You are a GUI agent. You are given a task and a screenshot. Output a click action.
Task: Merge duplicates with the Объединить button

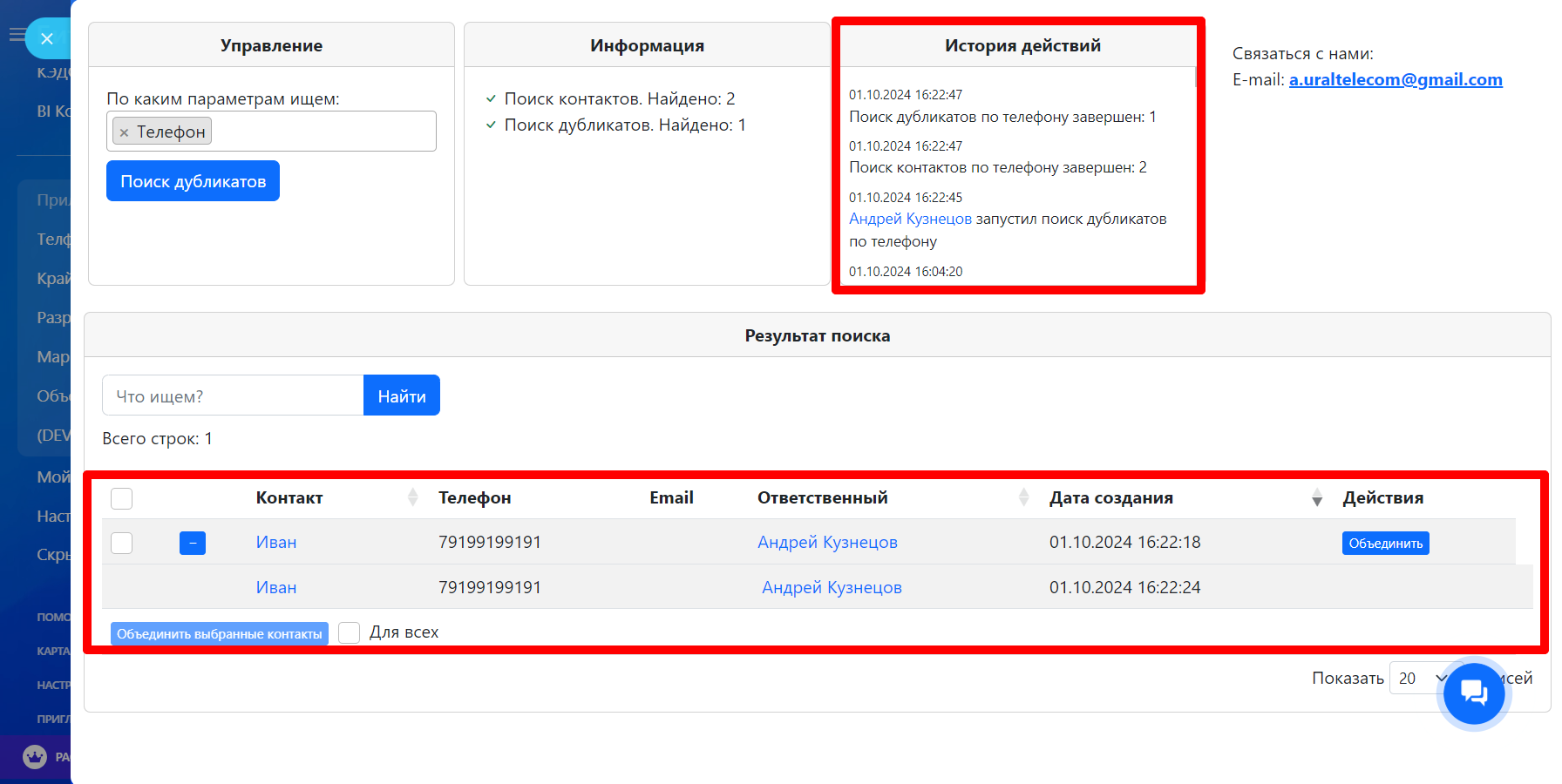point(1385,543)
